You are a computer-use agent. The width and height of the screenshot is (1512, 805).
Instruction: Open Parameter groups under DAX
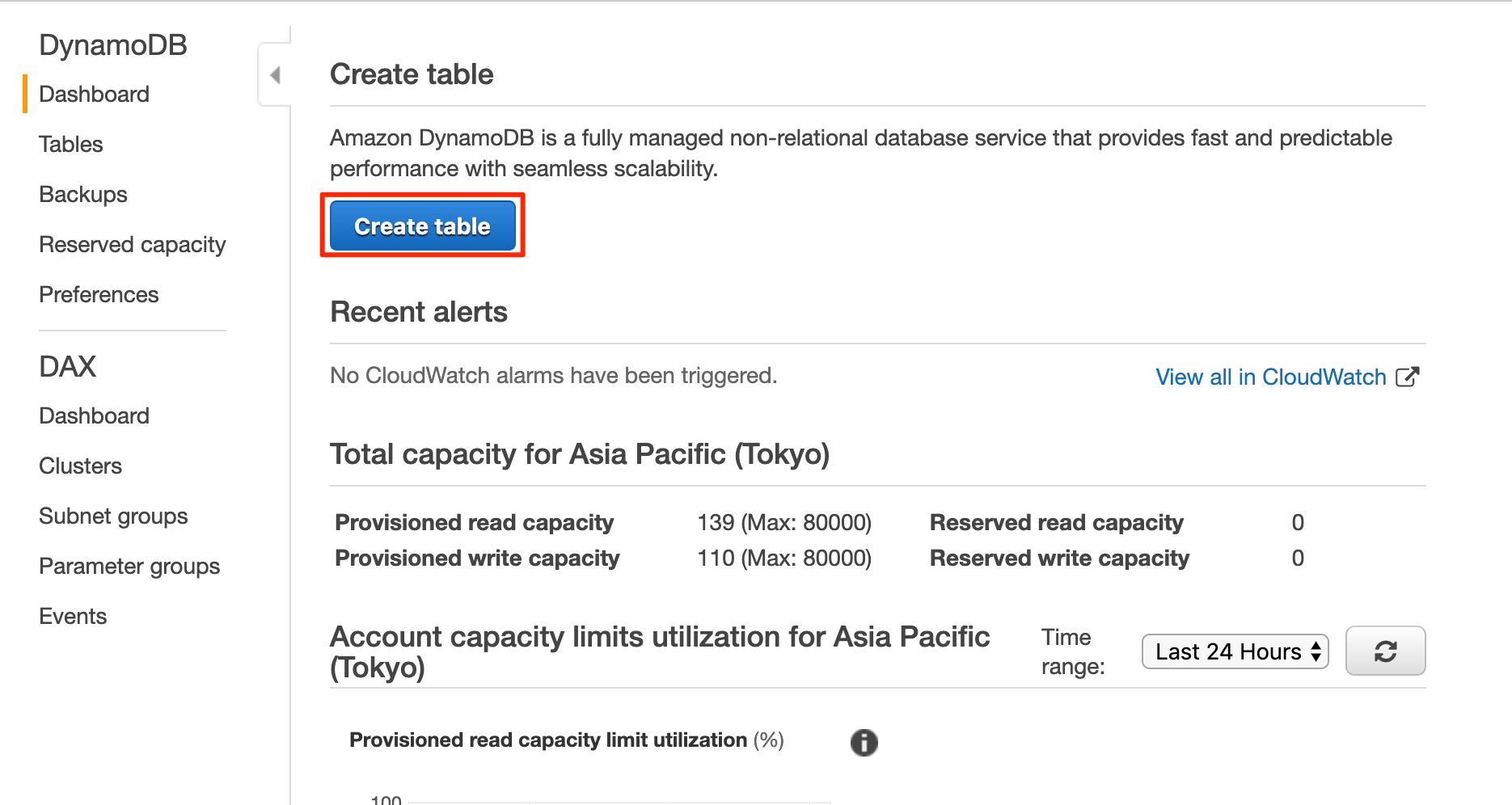[129, 566]
